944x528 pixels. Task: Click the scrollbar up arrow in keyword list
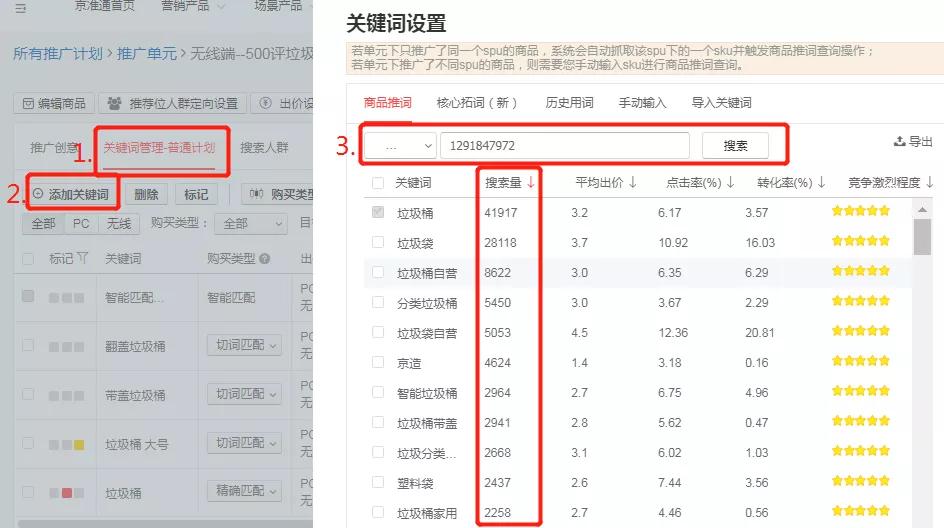tap(922, 210)
